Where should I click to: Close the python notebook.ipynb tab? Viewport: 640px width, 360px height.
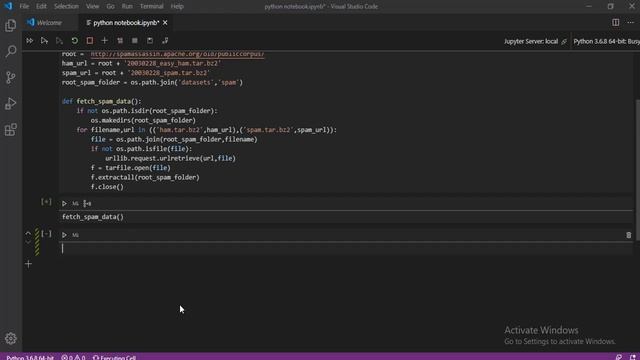(165, 23)
